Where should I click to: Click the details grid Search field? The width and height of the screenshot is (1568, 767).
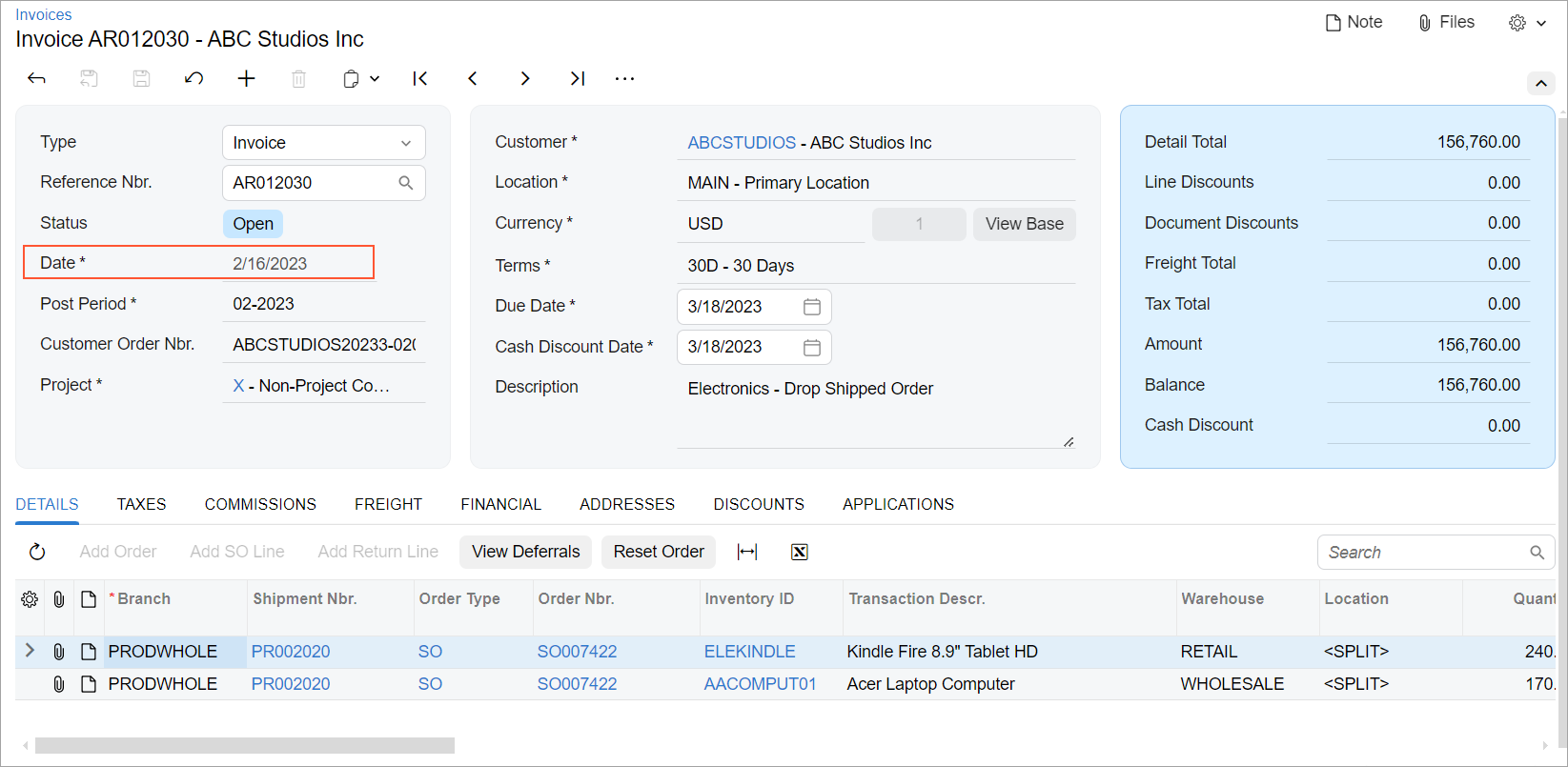1425,553
